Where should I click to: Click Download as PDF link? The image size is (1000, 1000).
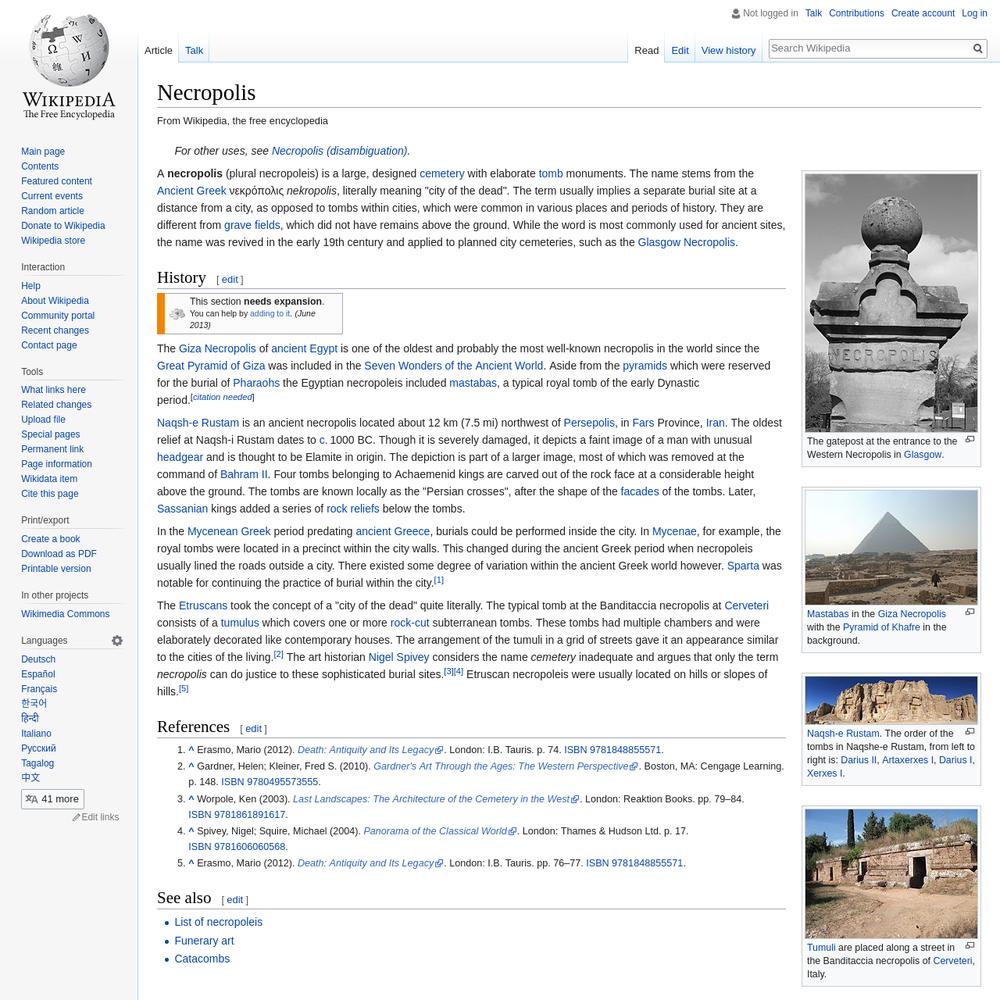59,554
